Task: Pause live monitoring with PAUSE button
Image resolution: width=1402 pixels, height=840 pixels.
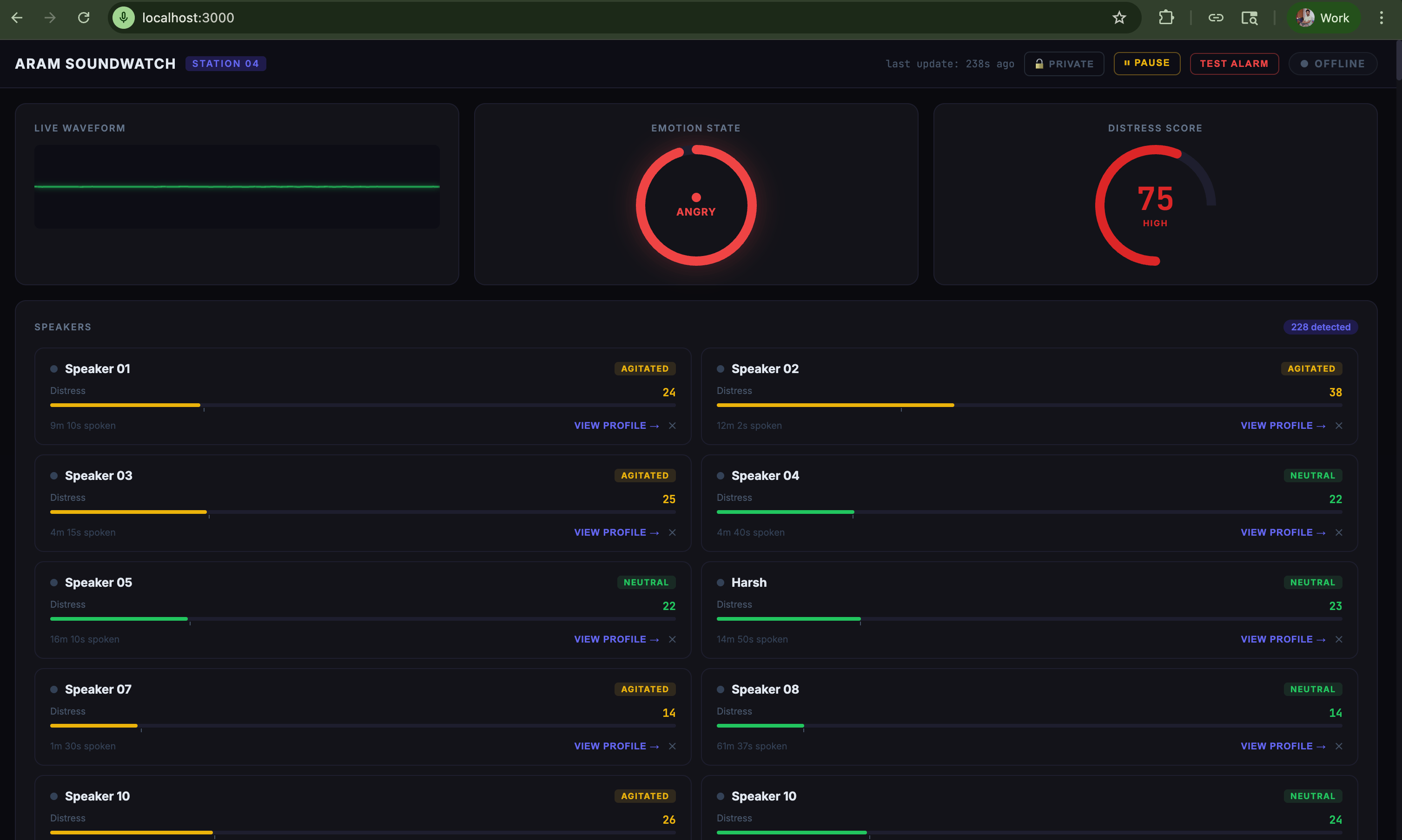Action: click(1147, 63)
